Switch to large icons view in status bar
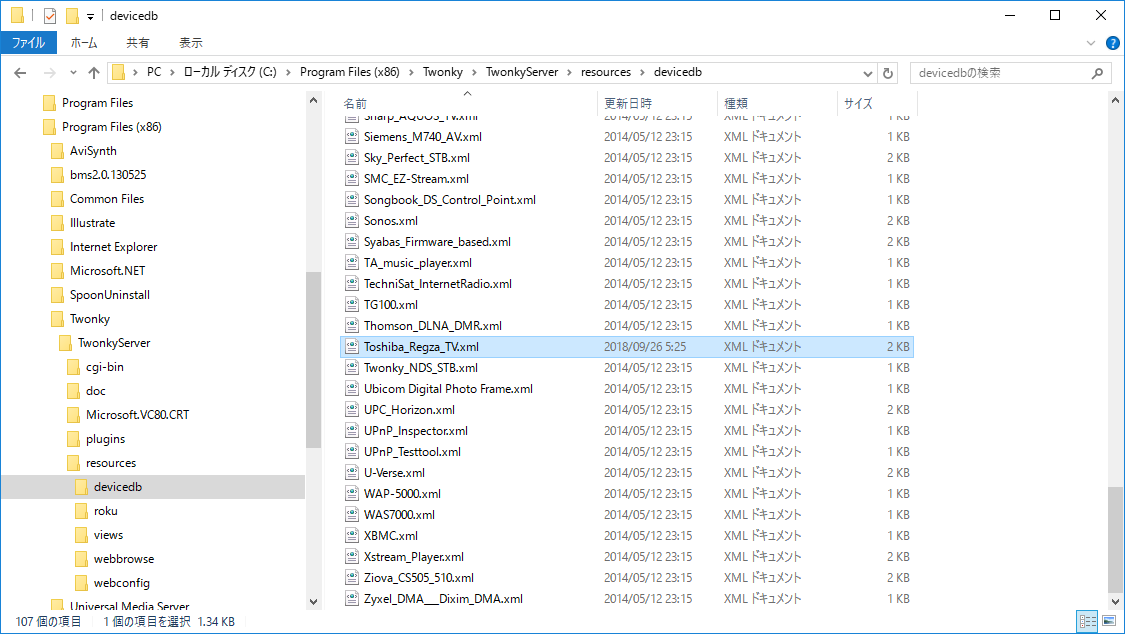 tap(1109, 621)
